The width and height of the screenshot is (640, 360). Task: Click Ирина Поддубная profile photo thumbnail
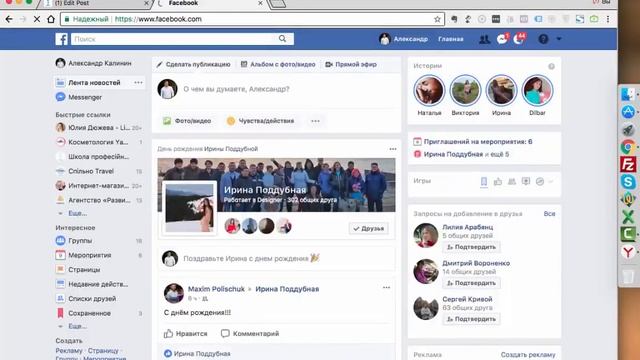[x=189, y=208]
